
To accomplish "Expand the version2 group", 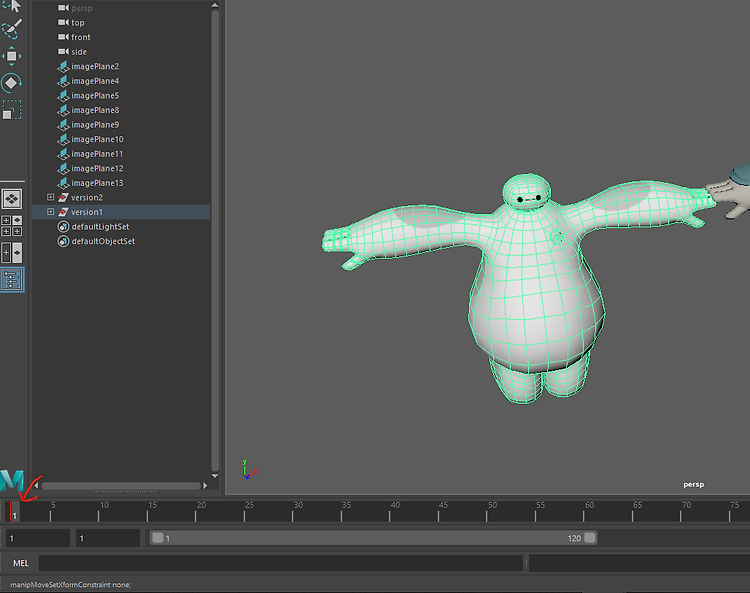I will [50, 197].
